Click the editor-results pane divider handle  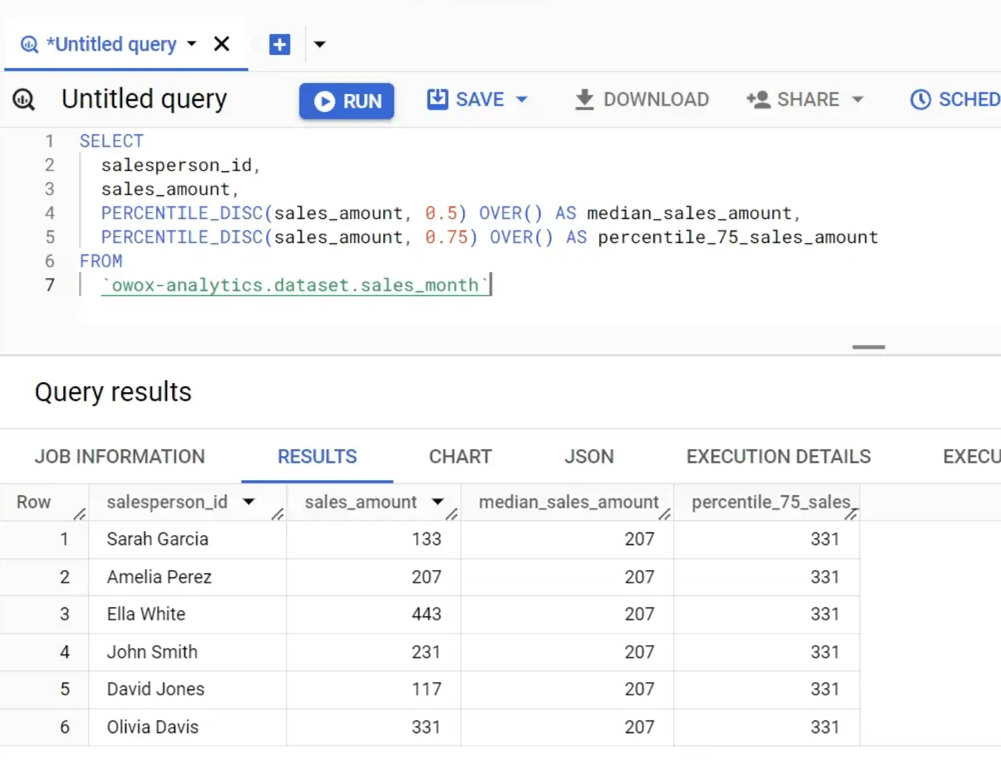click(x=868, y=347)
